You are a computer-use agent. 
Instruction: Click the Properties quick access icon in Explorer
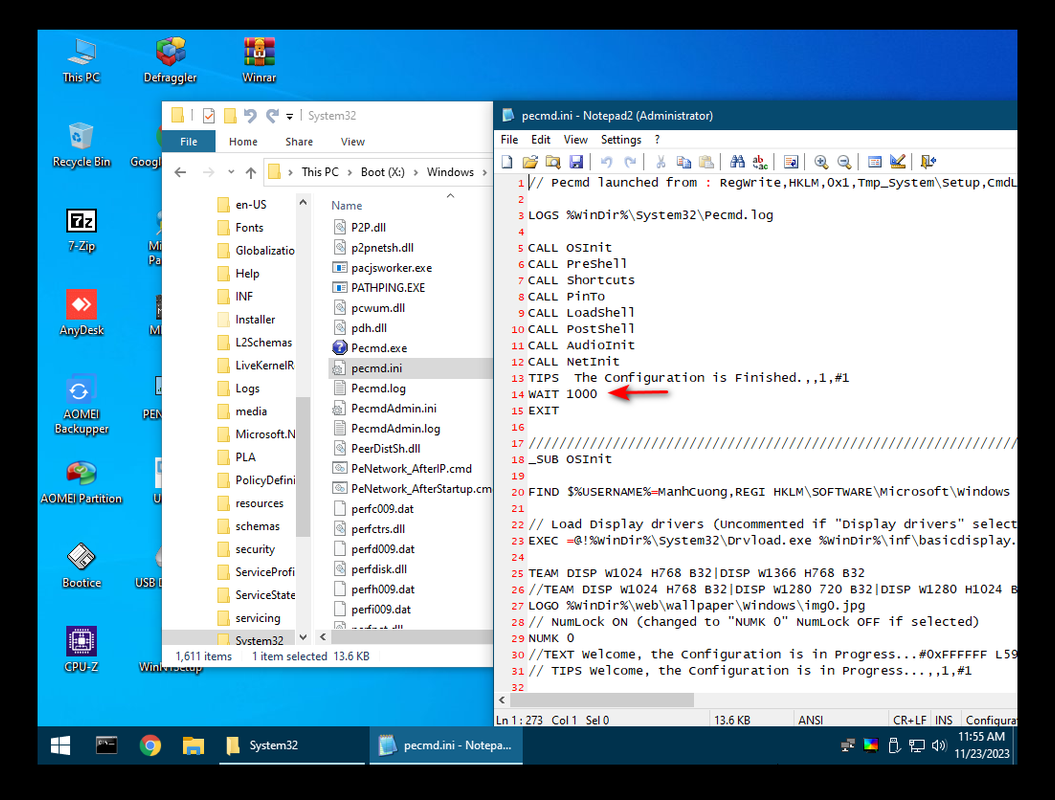click(x=209, y=116)
